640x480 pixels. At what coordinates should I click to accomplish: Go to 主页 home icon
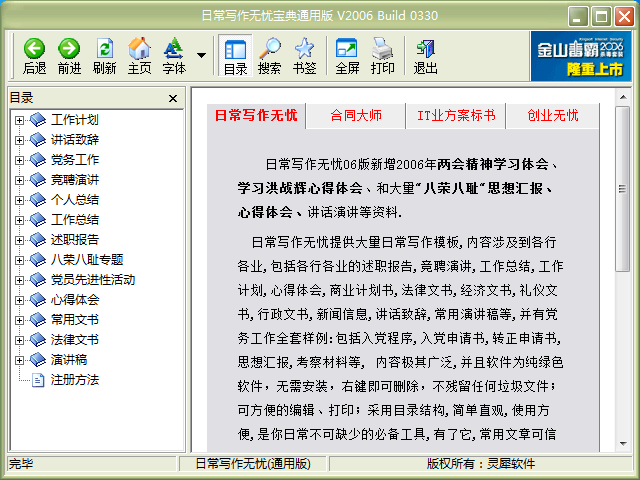point(139,48)
